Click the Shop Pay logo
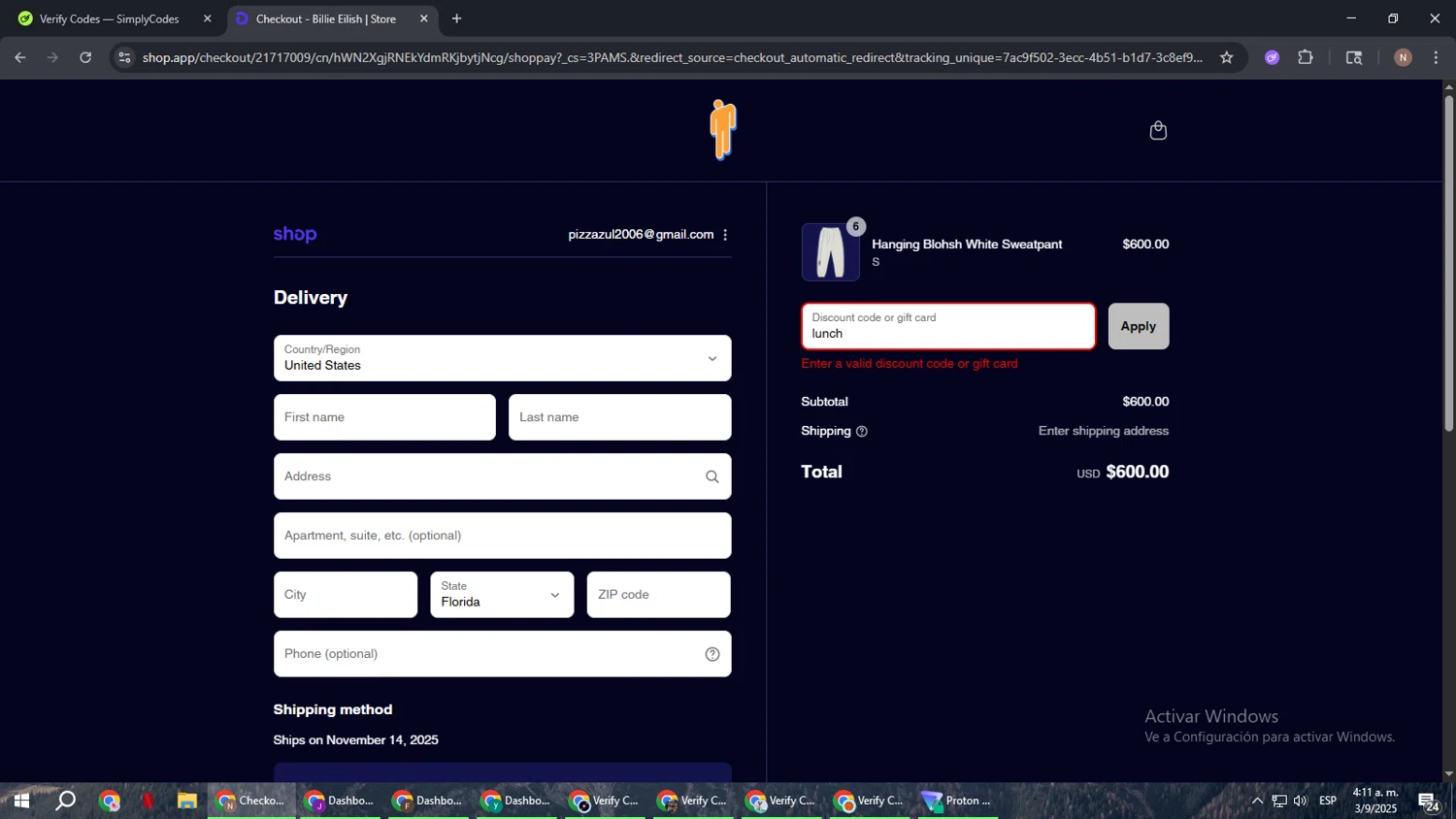The height and width of the screenshot is (819, 1456). coord(295,234)
